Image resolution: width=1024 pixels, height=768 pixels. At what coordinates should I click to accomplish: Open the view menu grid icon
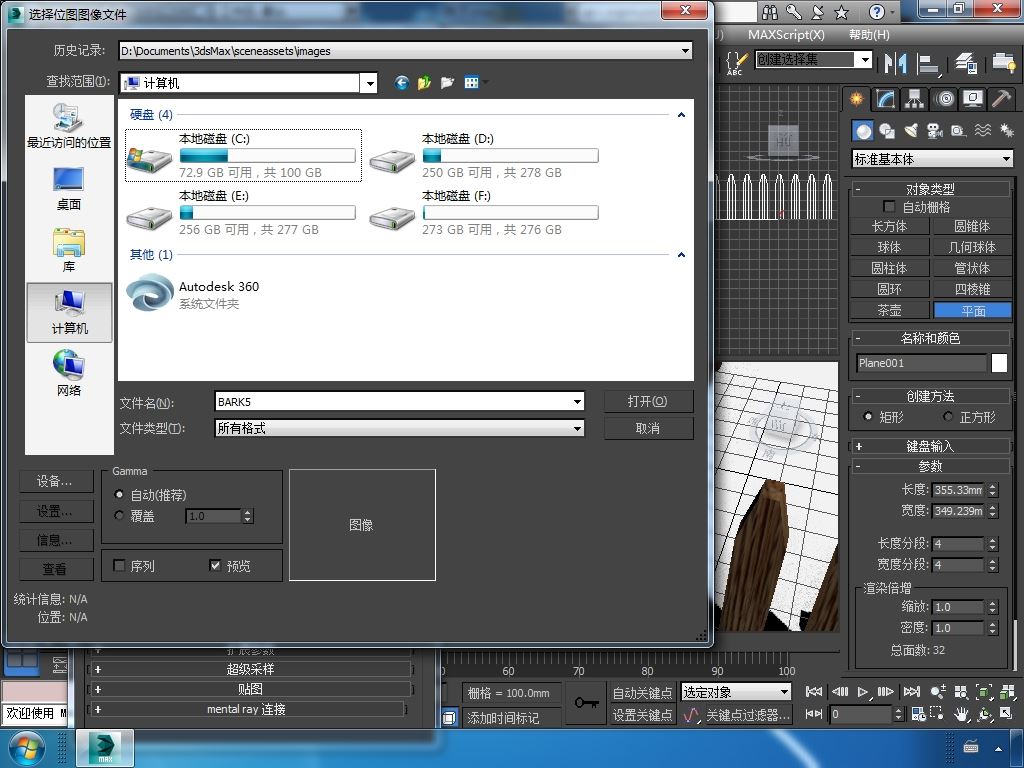click(472, 82)
